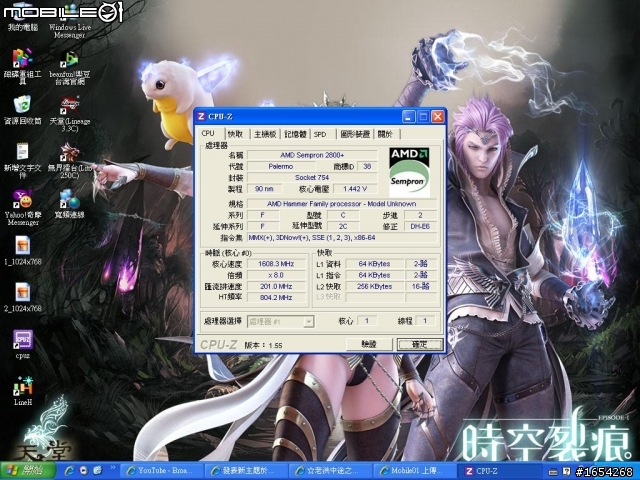Image resolution: width=640 pixels, height=480 pixels.
Task: Switch to the 關於 about tab
Action: 385,134
